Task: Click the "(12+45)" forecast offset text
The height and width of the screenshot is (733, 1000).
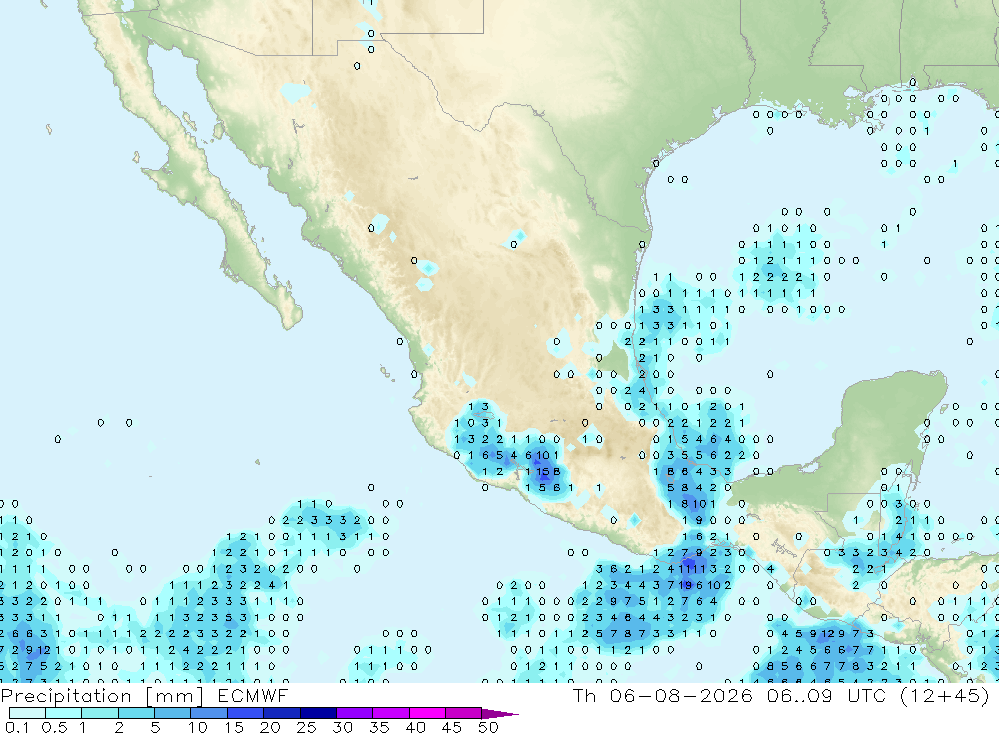Action: 945,695
